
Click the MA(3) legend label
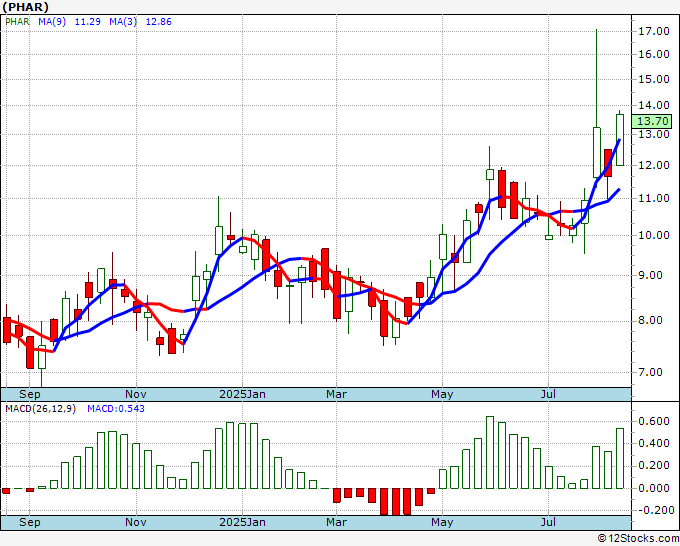tap(123, 22)
